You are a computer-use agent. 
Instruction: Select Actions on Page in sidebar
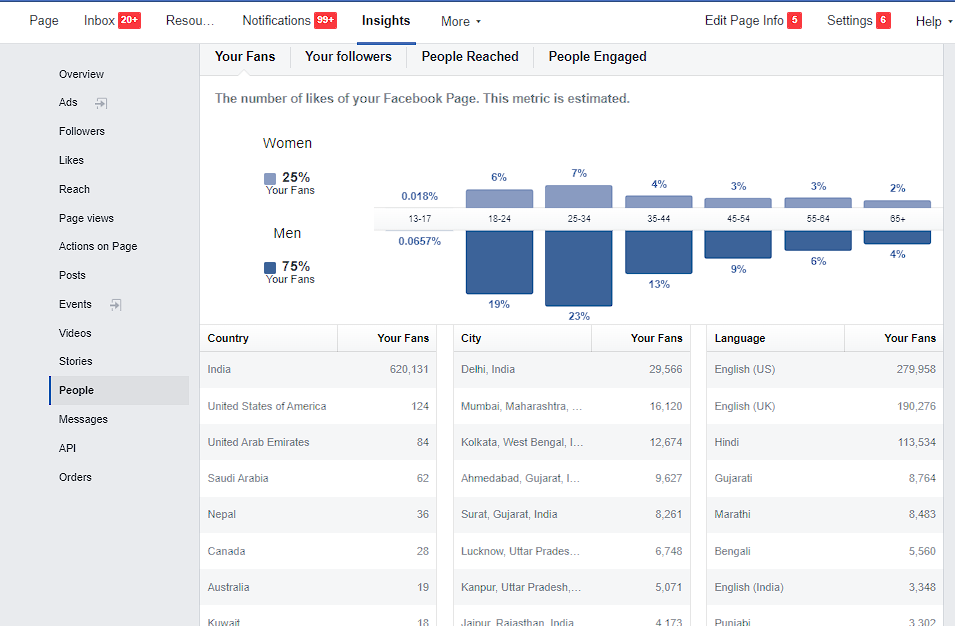tap(98, 247)
